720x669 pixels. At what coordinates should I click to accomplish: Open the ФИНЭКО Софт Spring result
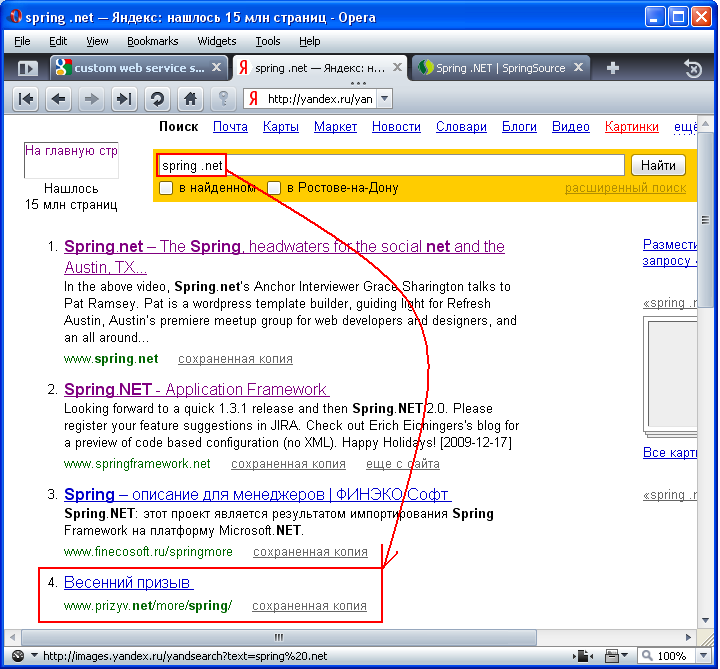coord(257,495)
